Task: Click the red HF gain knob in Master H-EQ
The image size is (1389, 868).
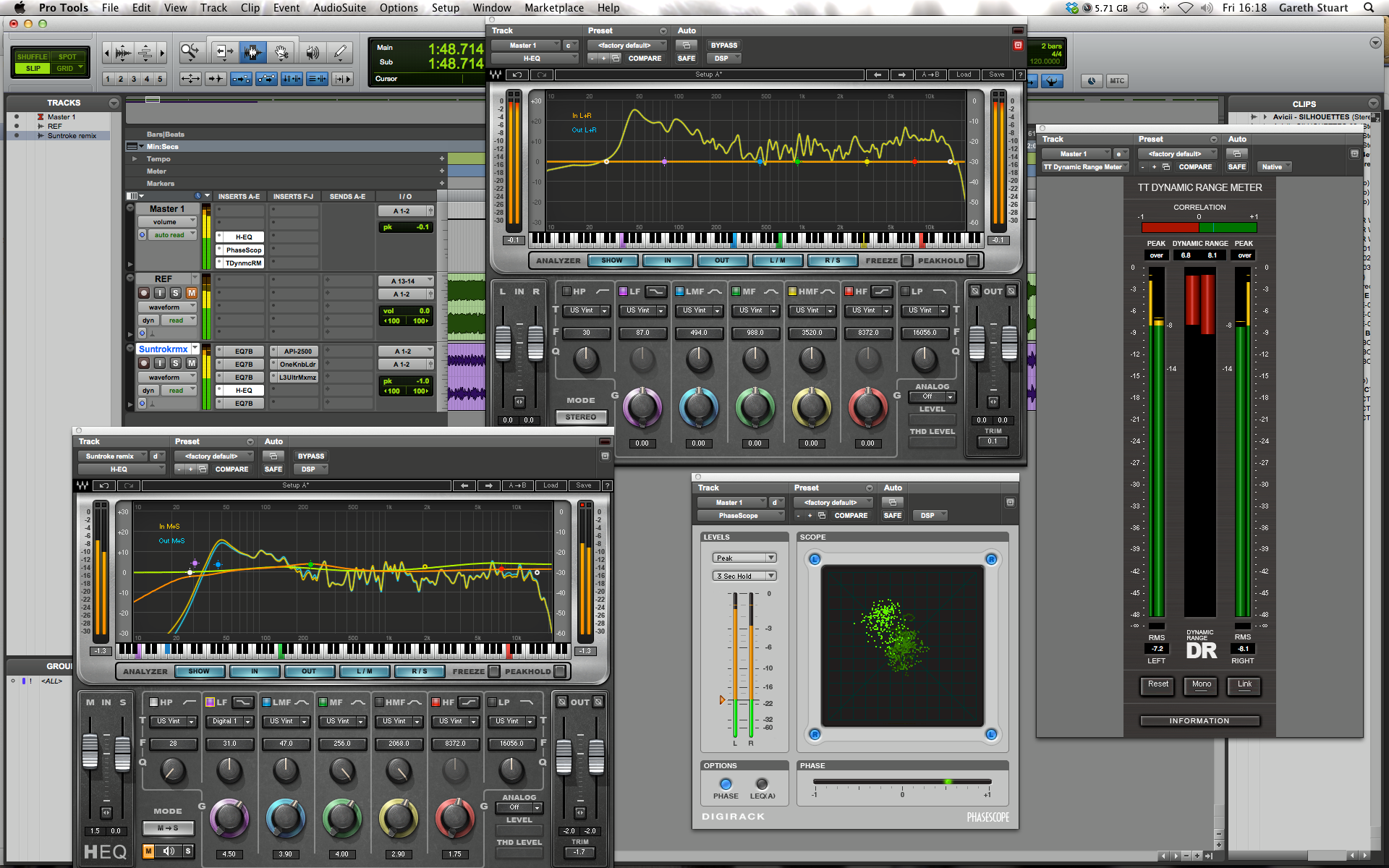Action: [x=867, y=407]
